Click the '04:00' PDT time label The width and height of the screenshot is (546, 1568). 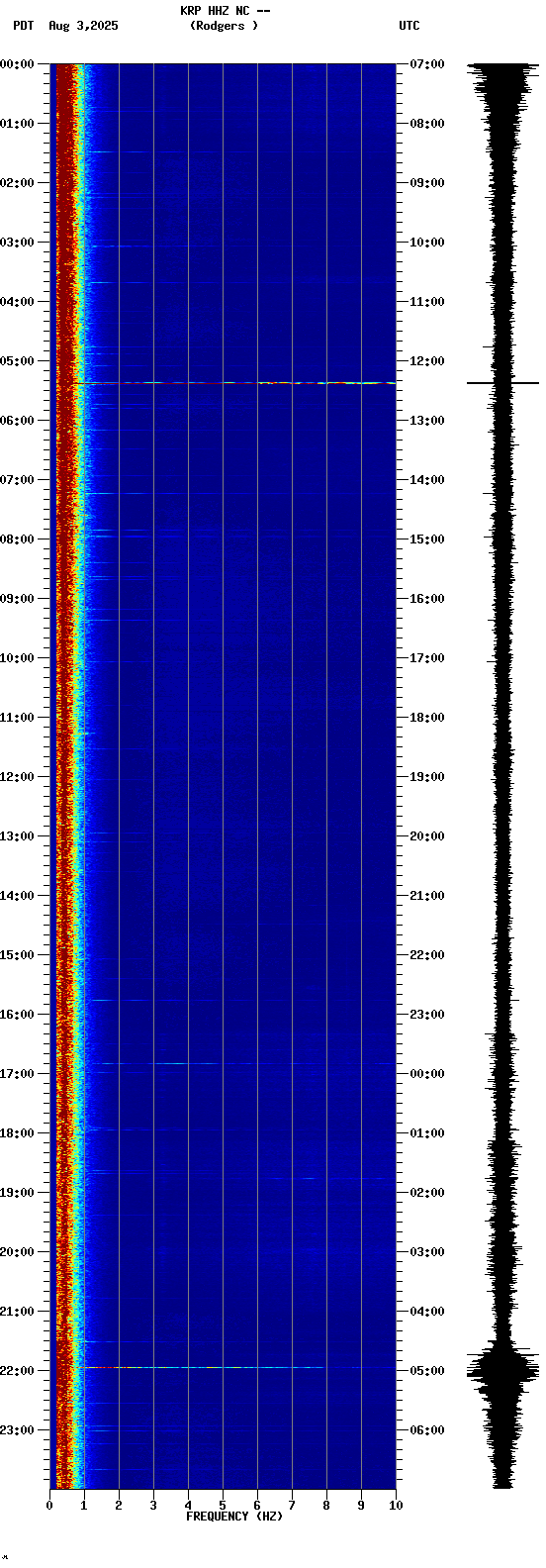[x=17, y=302]
